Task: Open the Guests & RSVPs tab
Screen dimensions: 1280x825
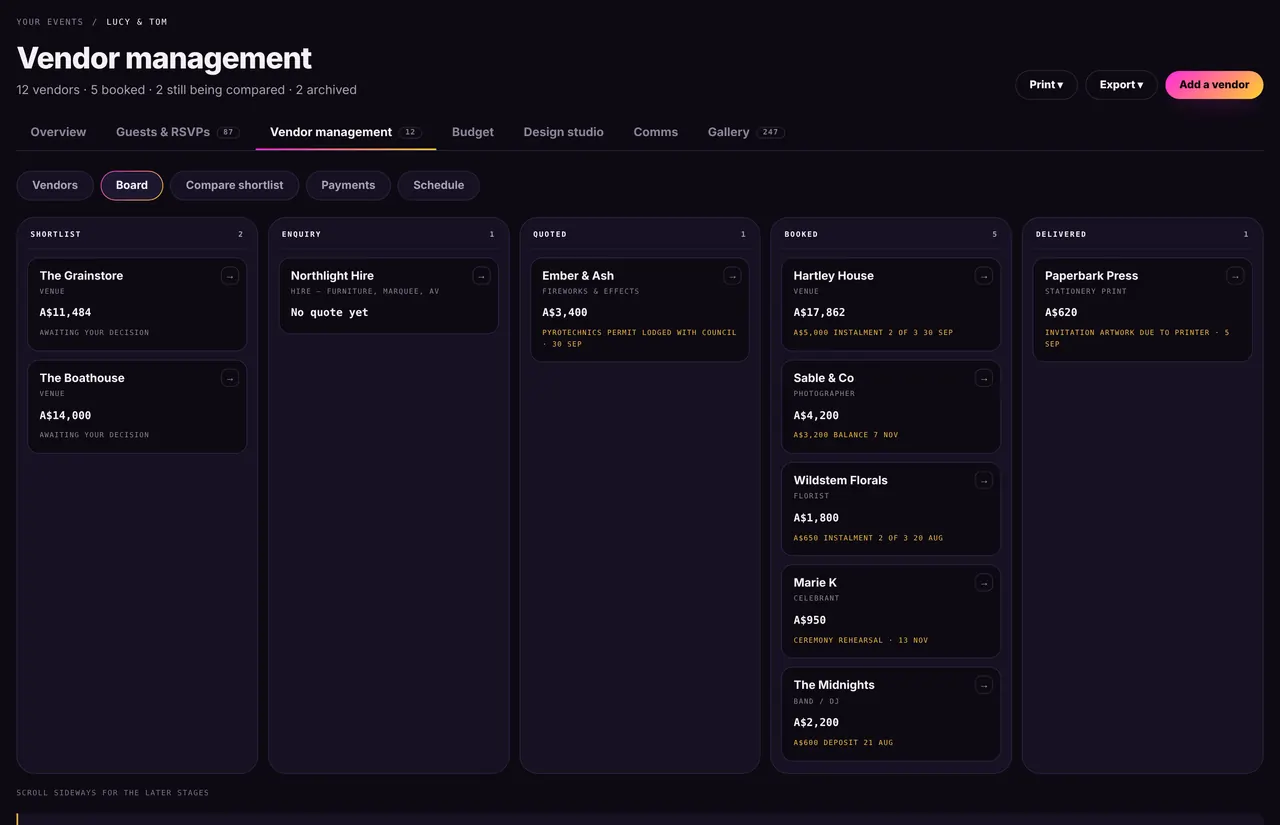Action: coord(177,132)
